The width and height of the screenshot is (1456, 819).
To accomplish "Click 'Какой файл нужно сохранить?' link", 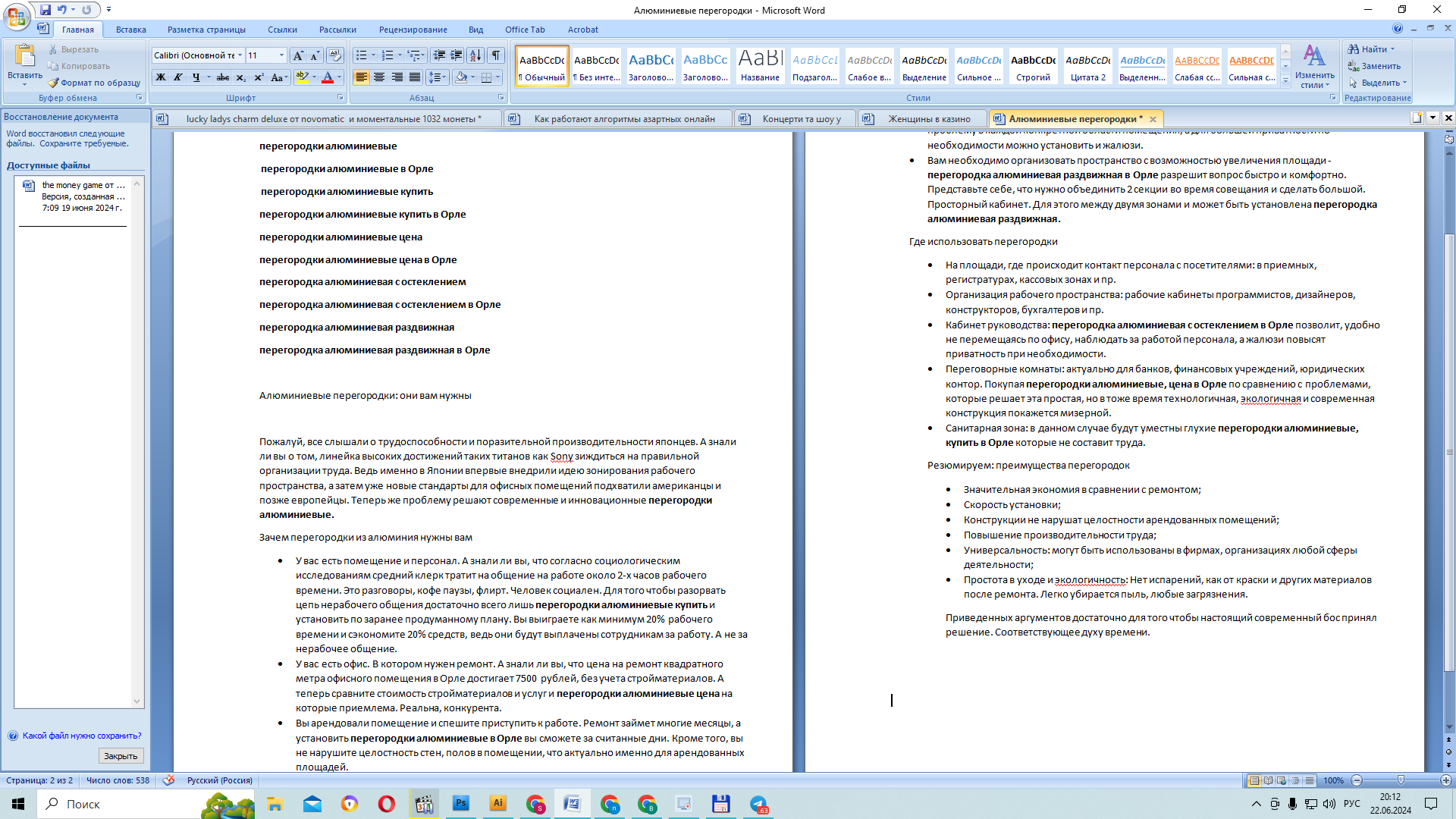I will 82,736.
